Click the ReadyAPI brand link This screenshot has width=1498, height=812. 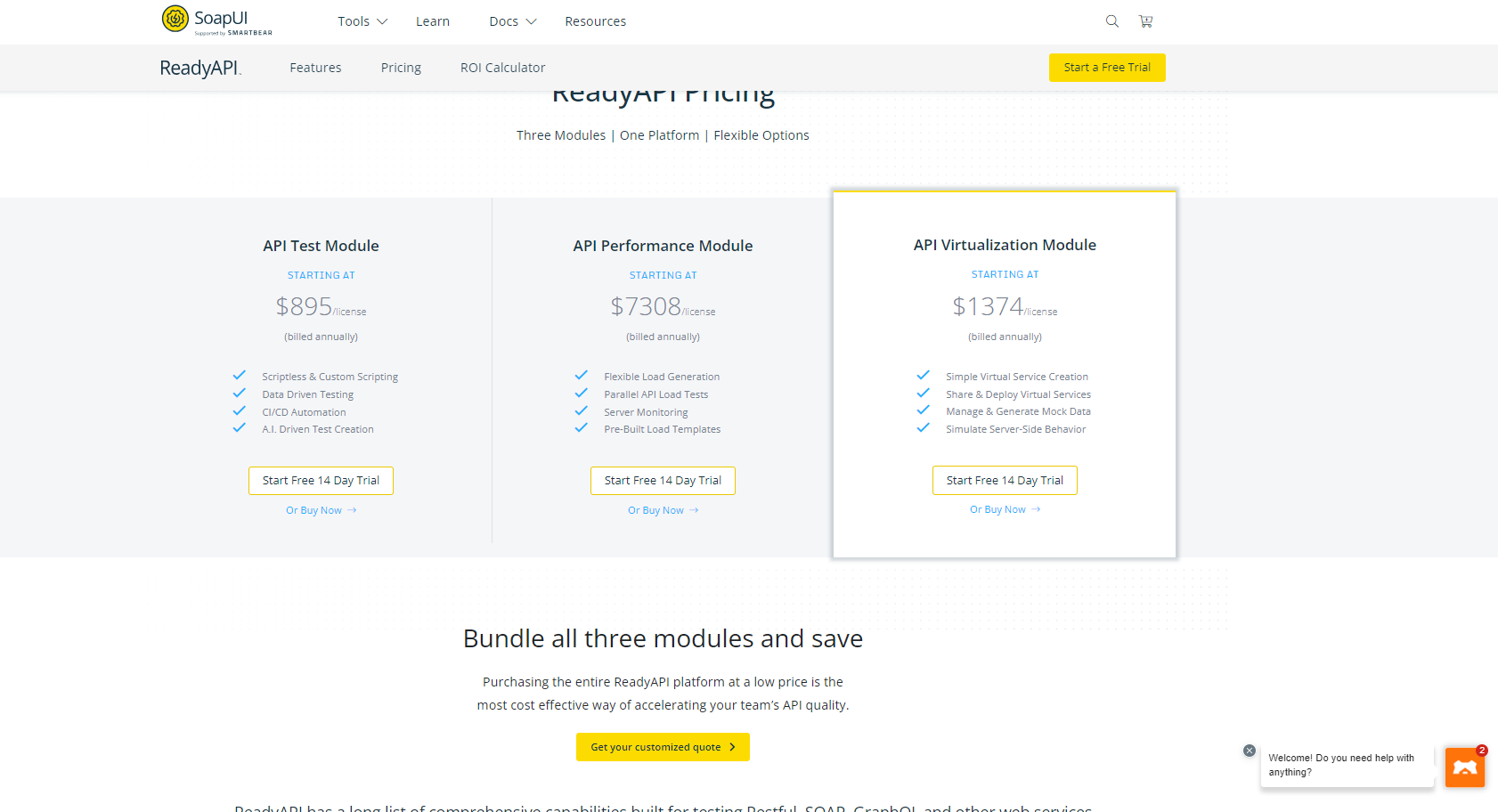(200, 68)
